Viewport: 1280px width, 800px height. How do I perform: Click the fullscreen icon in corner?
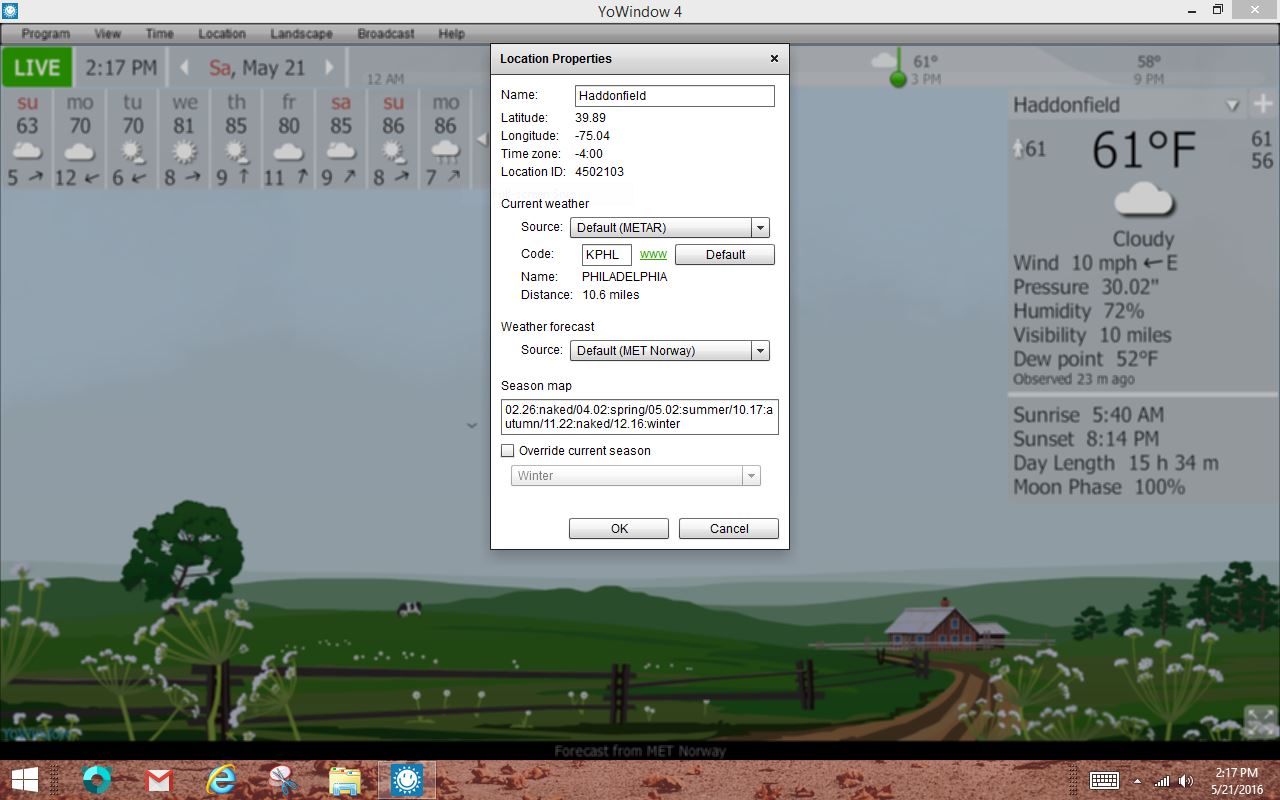pyautogui.click(x=1260, y=721)
